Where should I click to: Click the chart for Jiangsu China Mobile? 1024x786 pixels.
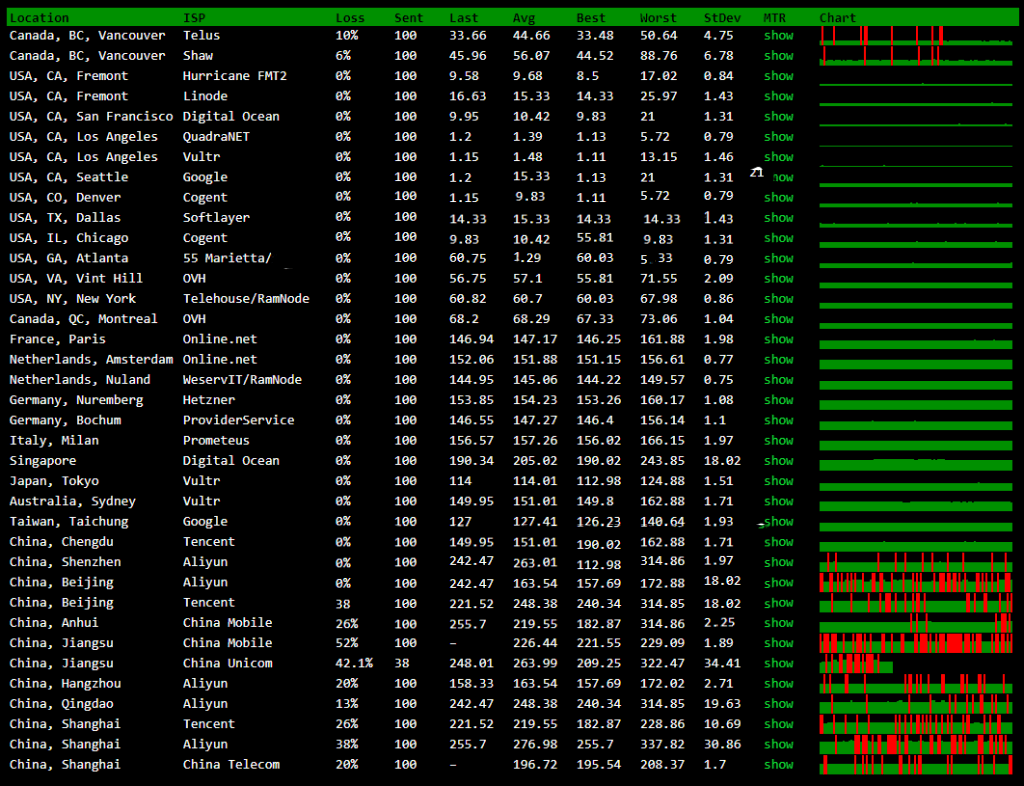915,643
